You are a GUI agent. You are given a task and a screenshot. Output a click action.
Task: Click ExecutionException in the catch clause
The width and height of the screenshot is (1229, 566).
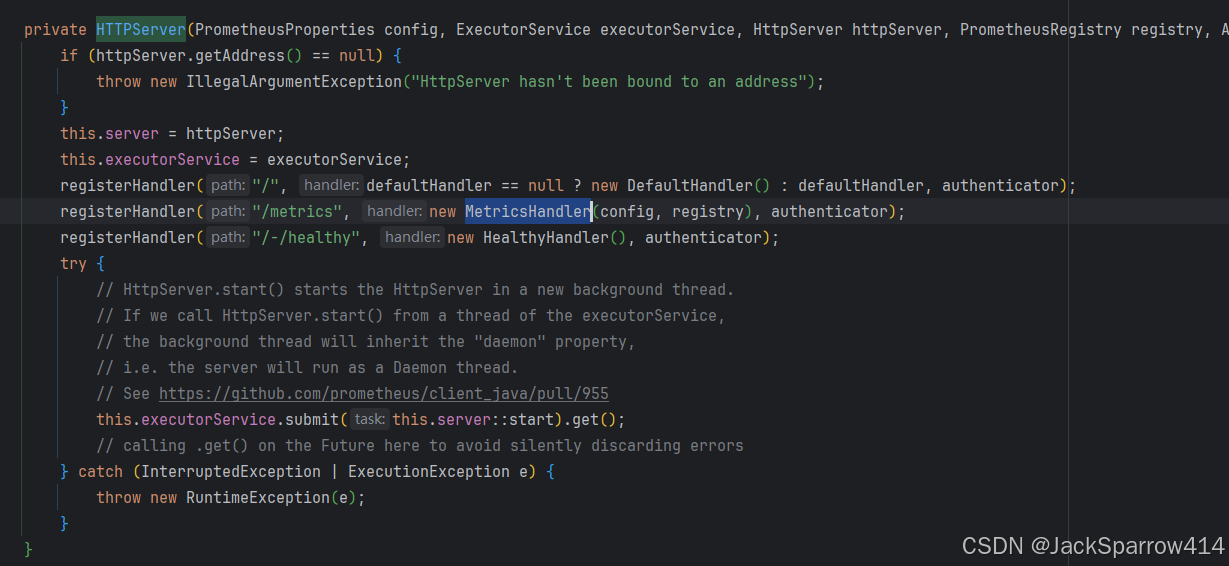(x=429, y=472)
